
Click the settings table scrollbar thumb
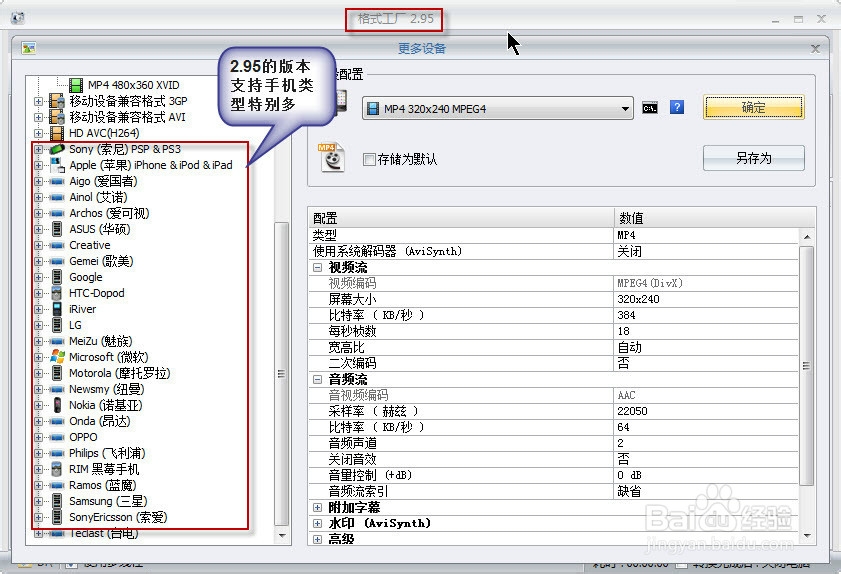[x=806, y=366]
